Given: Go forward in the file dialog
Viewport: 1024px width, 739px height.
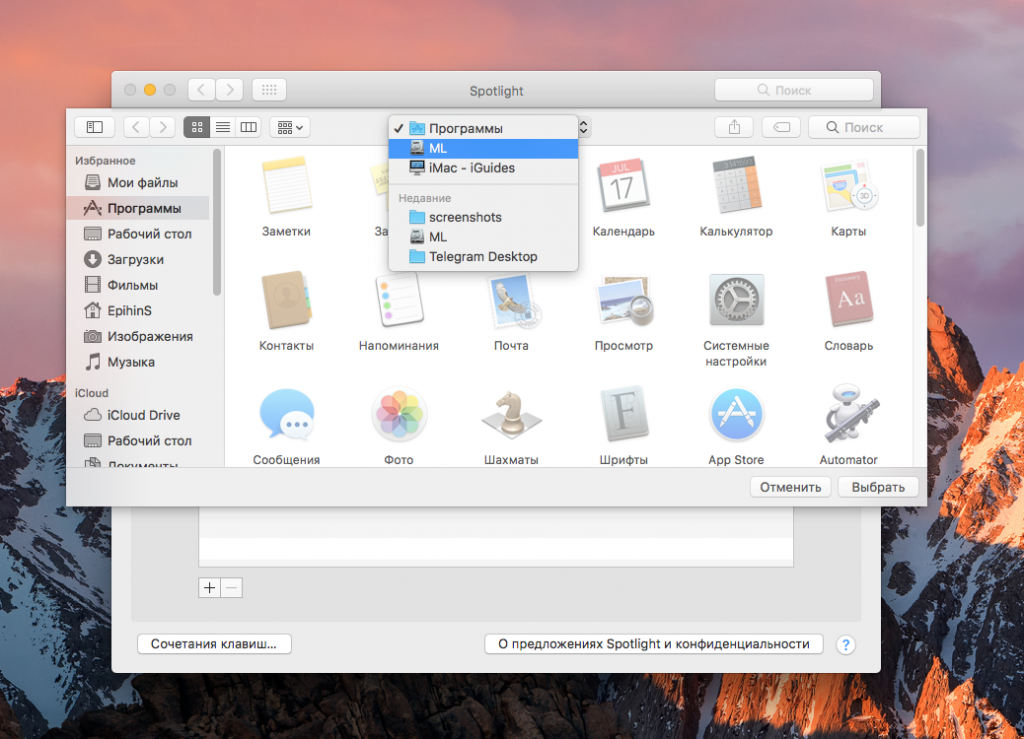Looking at the screenshot, I should (x=163, y=127).
